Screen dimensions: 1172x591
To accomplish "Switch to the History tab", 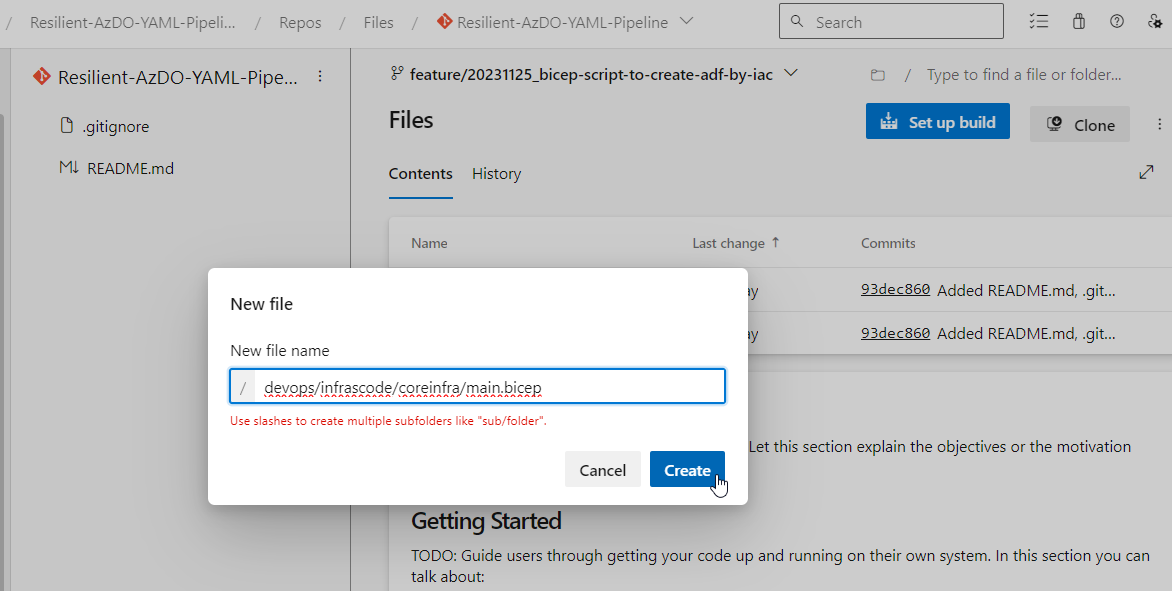I will (496, 173).
